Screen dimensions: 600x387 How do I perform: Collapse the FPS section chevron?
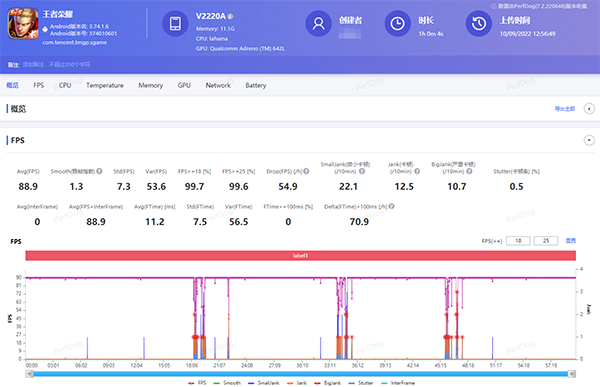coord(589,140)
